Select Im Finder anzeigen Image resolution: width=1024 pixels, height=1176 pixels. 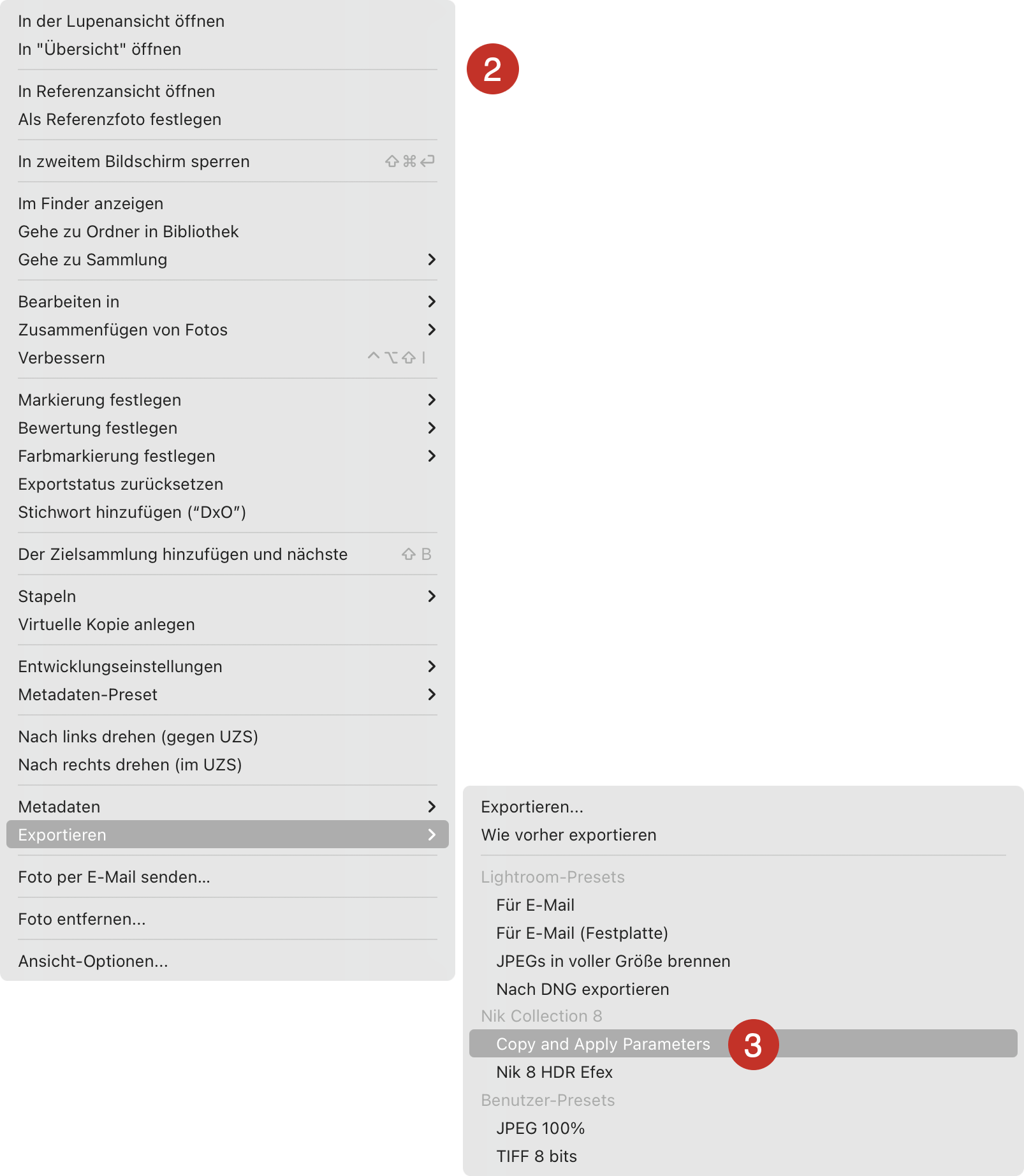pos(227,203)
